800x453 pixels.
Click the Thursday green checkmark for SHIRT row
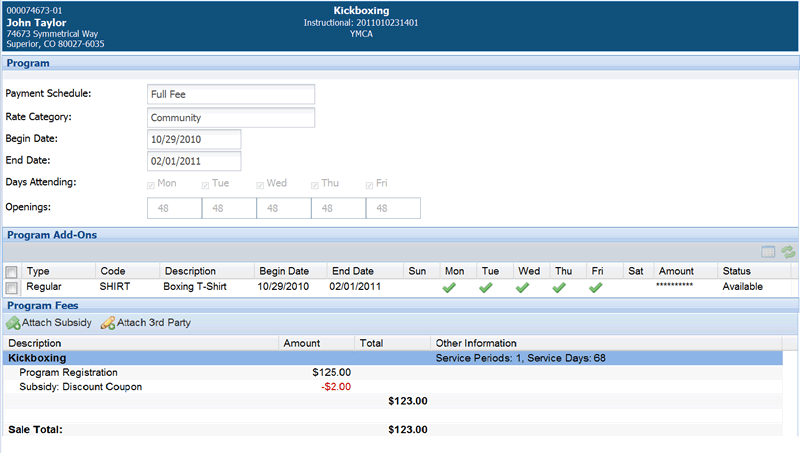click(x=559, y=288)
